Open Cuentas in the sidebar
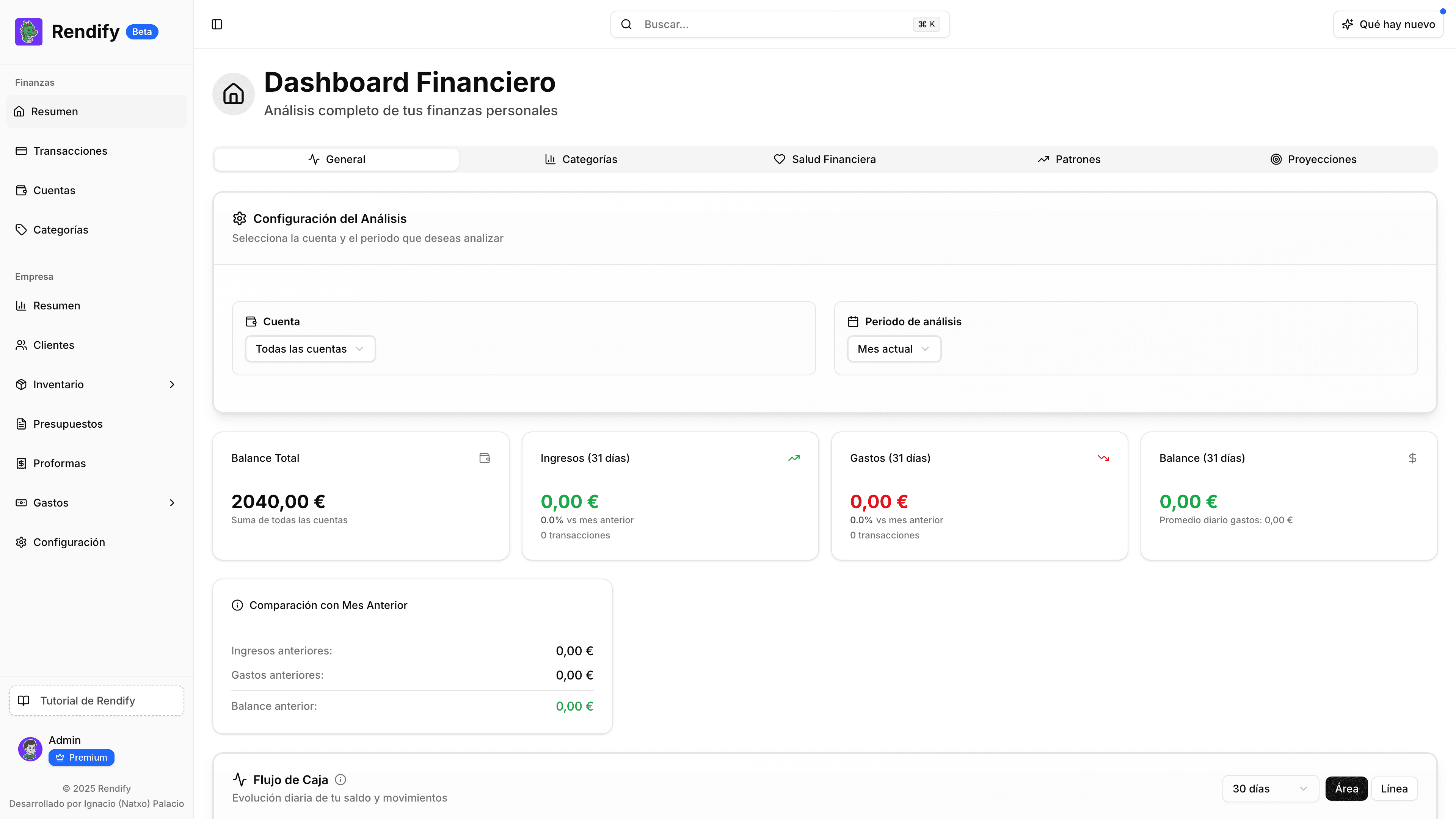 (54, 190)
